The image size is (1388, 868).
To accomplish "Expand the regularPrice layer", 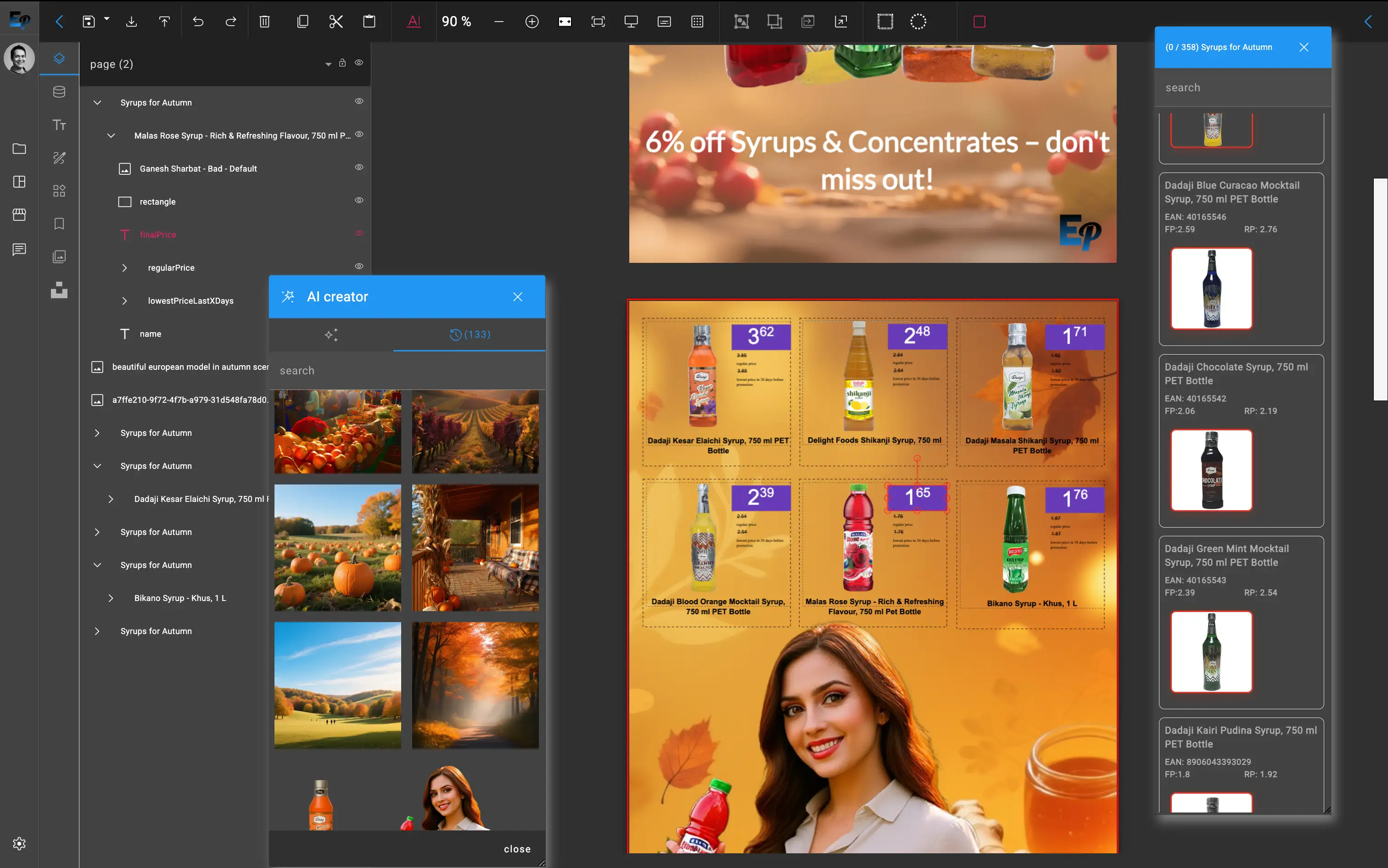I will click(x=125, y=267).
